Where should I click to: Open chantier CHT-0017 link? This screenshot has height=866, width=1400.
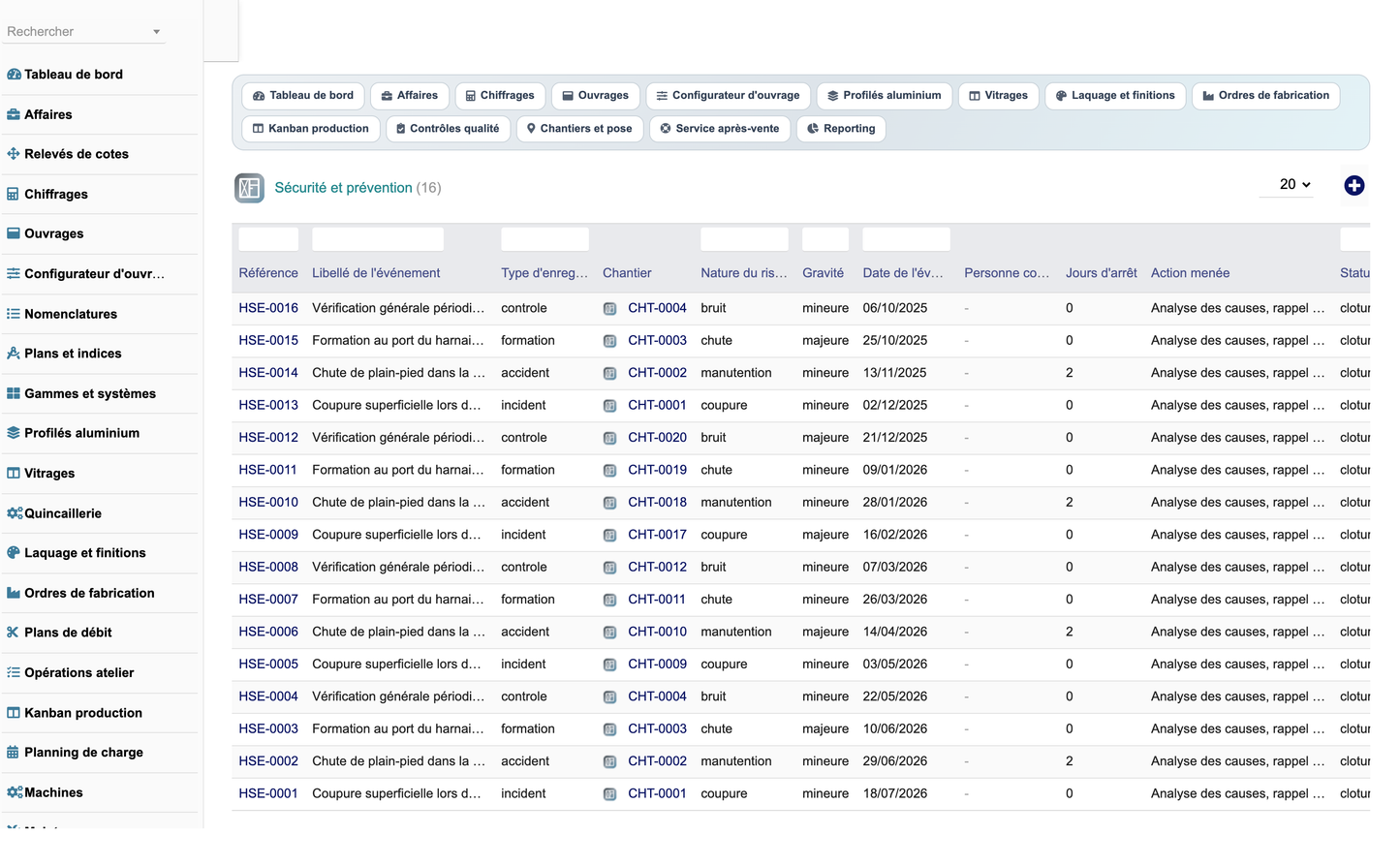tap(657, 535)
